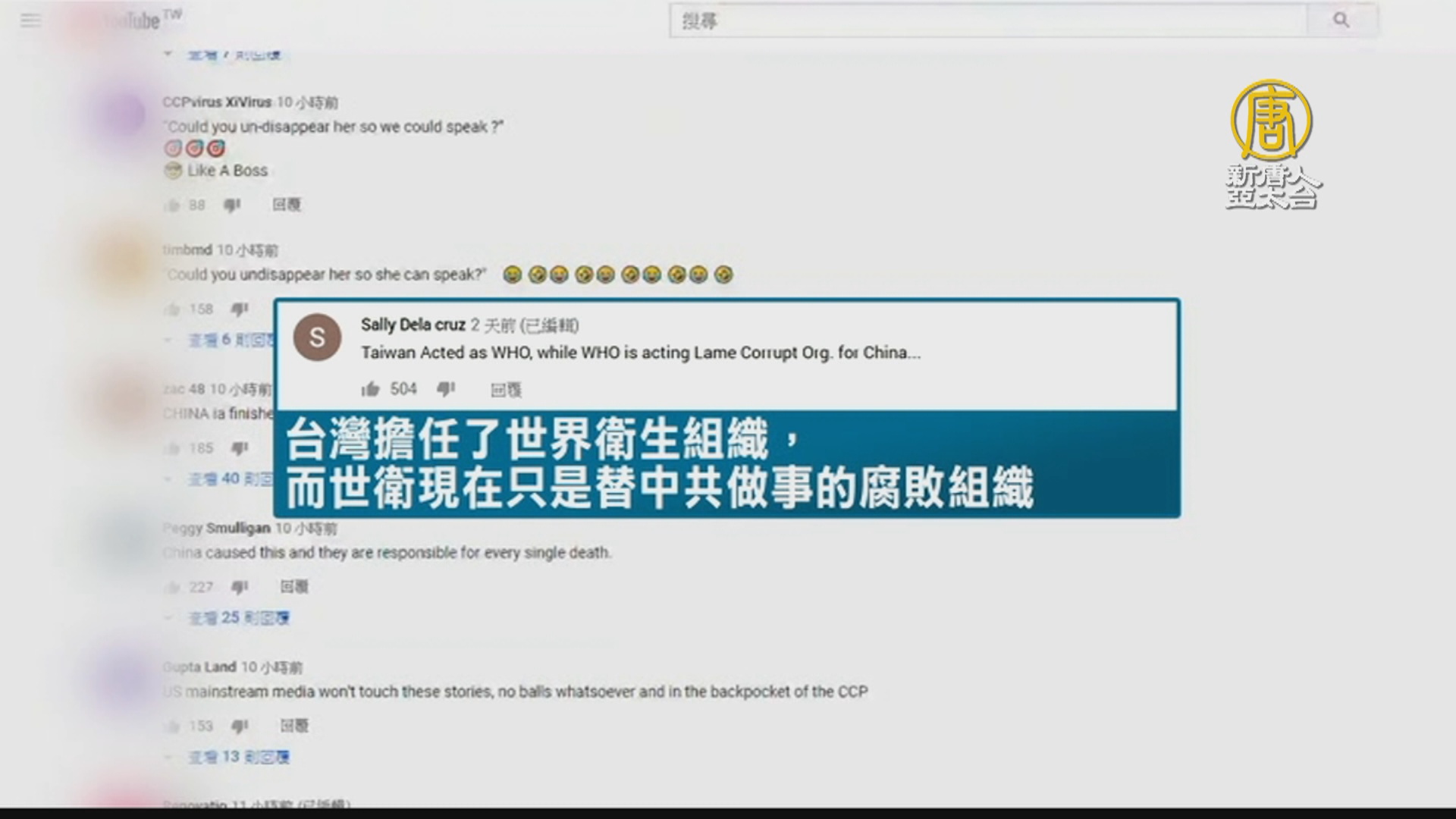
Task: Like the timbmd comment with 158 likes
Action: pos(173,309)
